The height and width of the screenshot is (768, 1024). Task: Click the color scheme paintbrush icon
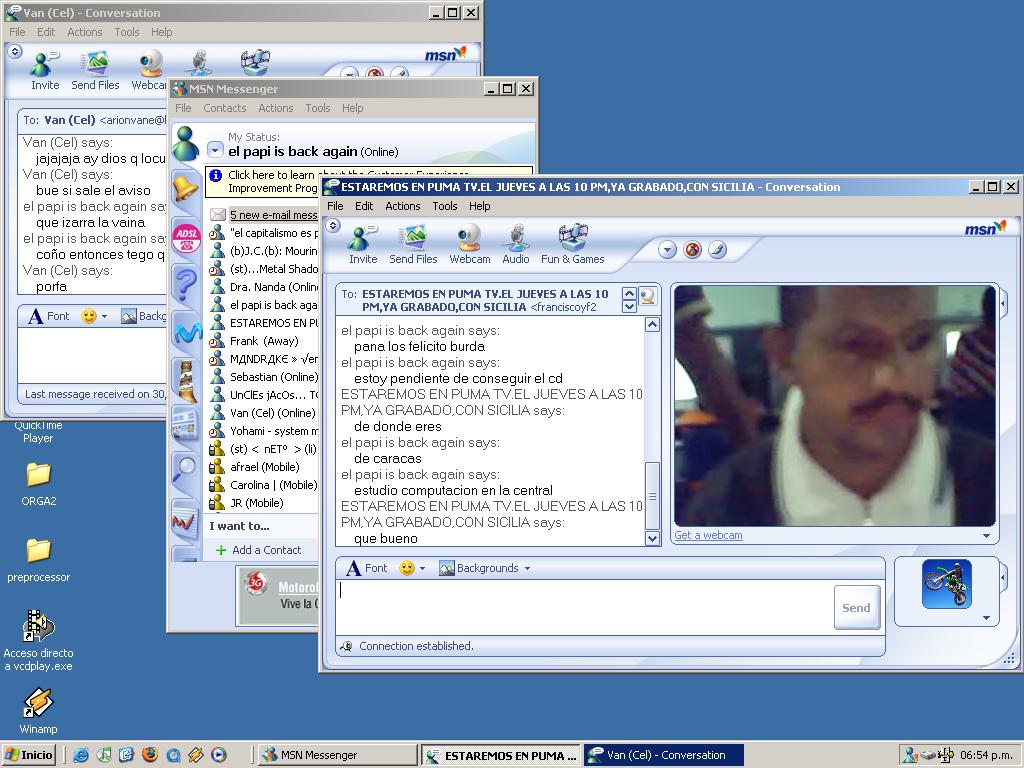(717, 249)
